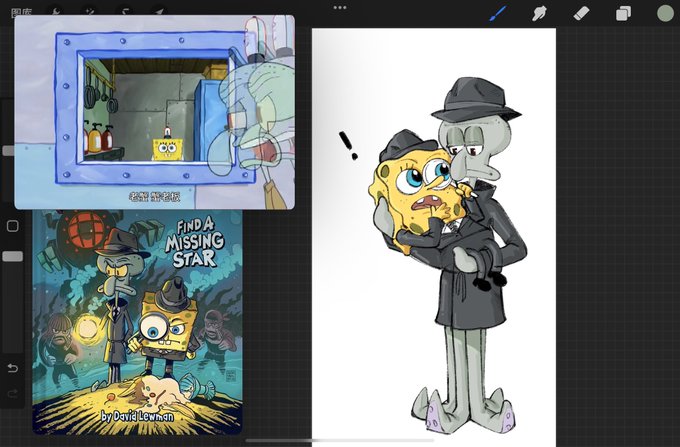680x447 pixels.
Task: Select the Smudge tool
Action: [539, 13]
